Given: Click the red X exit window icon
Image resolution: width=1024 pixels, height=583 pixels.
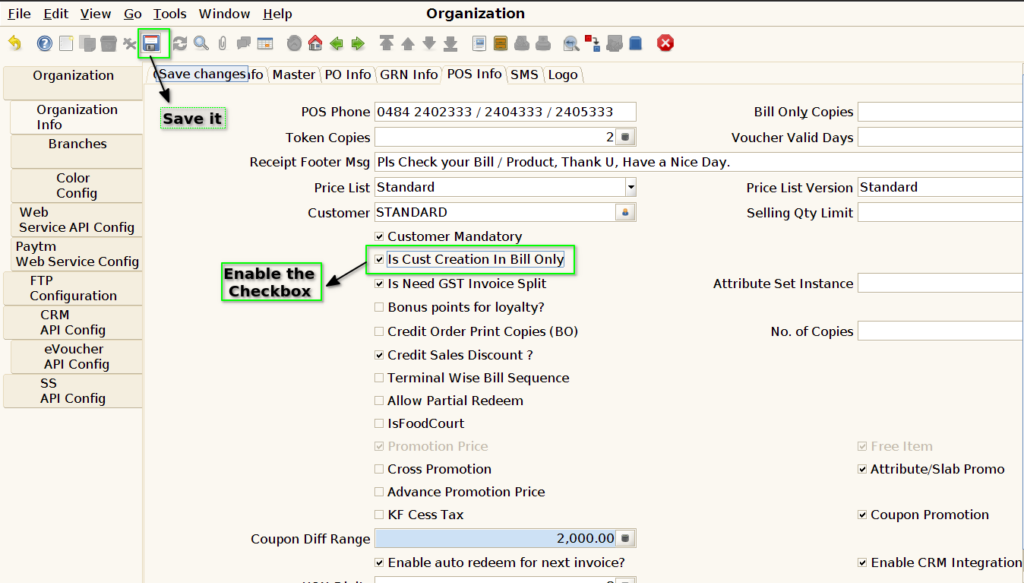Looking at the screenshot, I should [665, 44].
